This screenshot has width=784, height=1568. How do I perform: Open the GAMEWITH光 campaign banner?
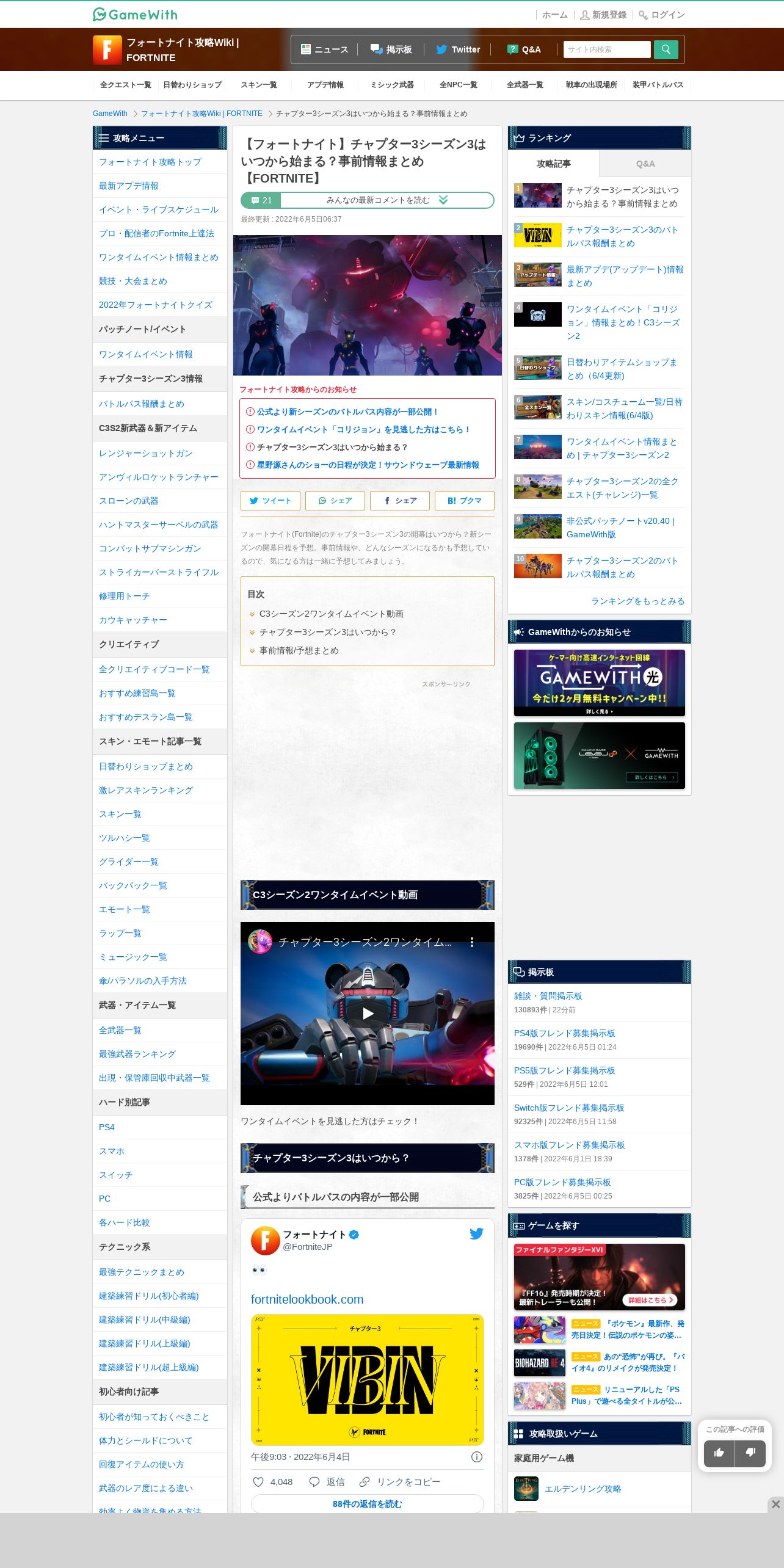click(x=600, y=683)
